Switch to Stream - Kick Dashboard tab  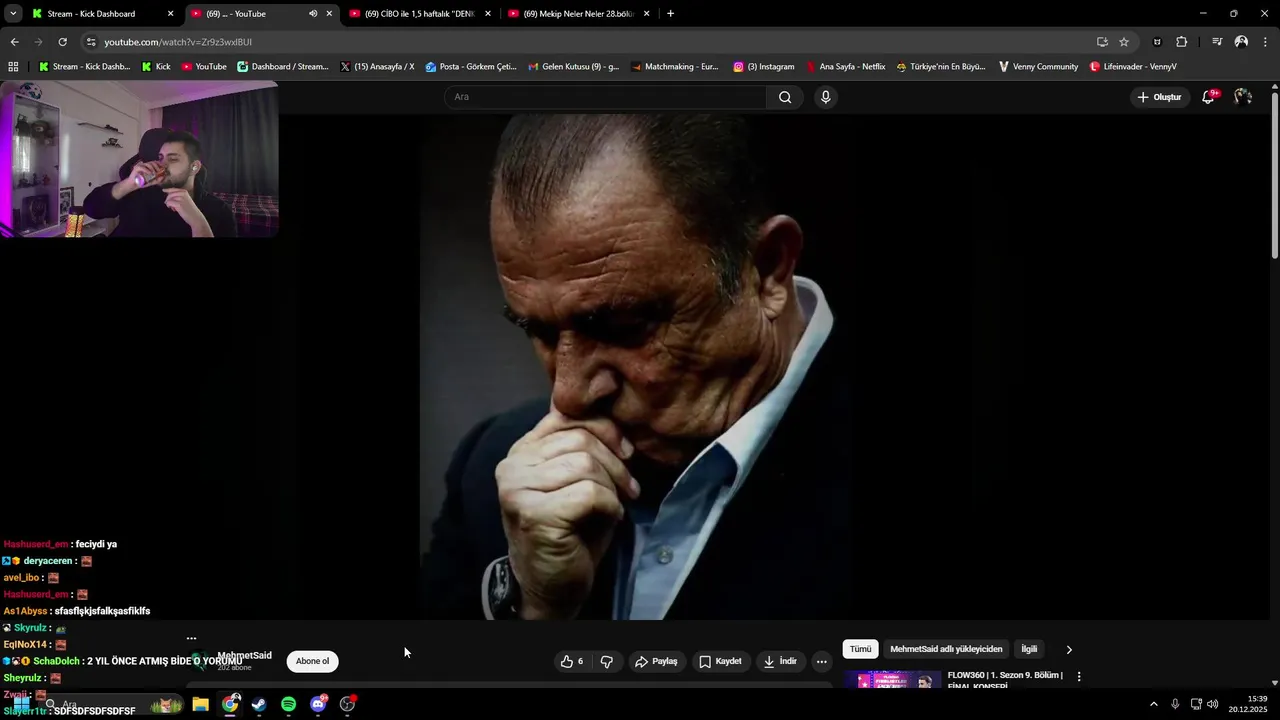click(103, 14)
